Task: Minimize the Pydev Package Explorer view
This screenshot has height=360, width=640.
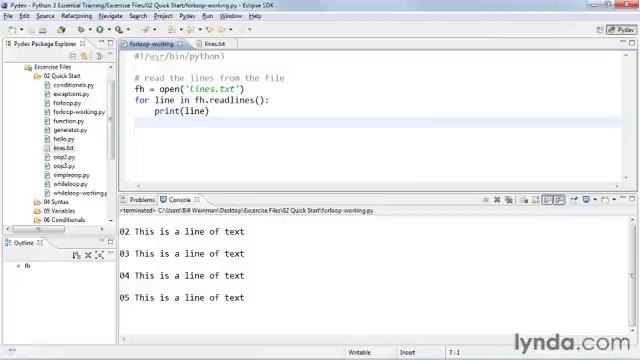Action: click(x=101, y=42)
